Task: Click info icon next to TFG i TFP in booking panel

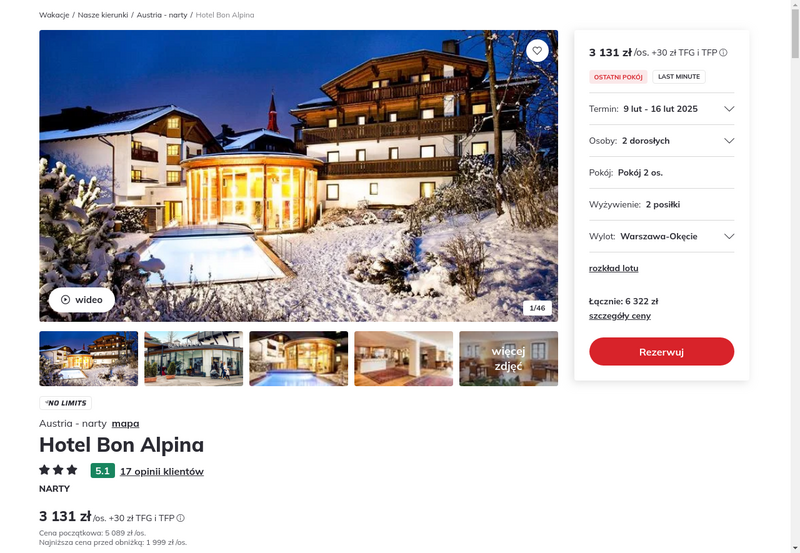Action: click(x=723, y=53)
